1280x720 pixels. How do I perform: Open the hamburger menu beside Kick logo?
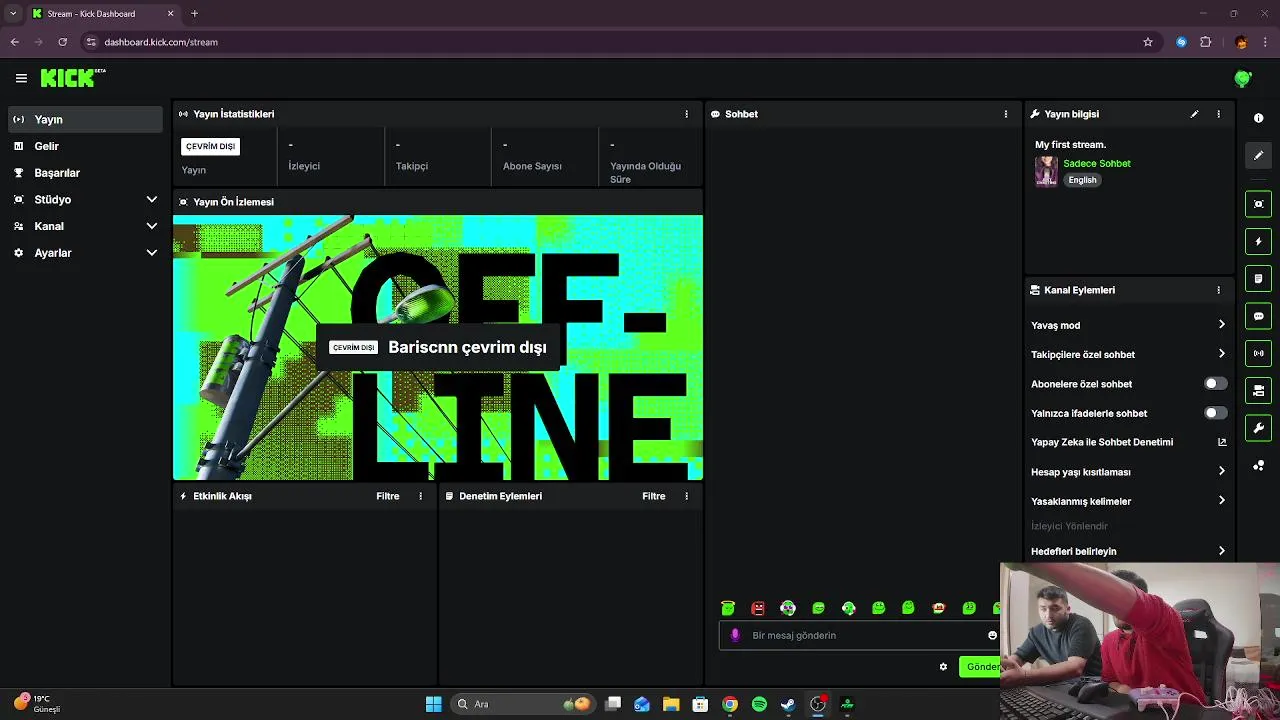pos(21,78)
